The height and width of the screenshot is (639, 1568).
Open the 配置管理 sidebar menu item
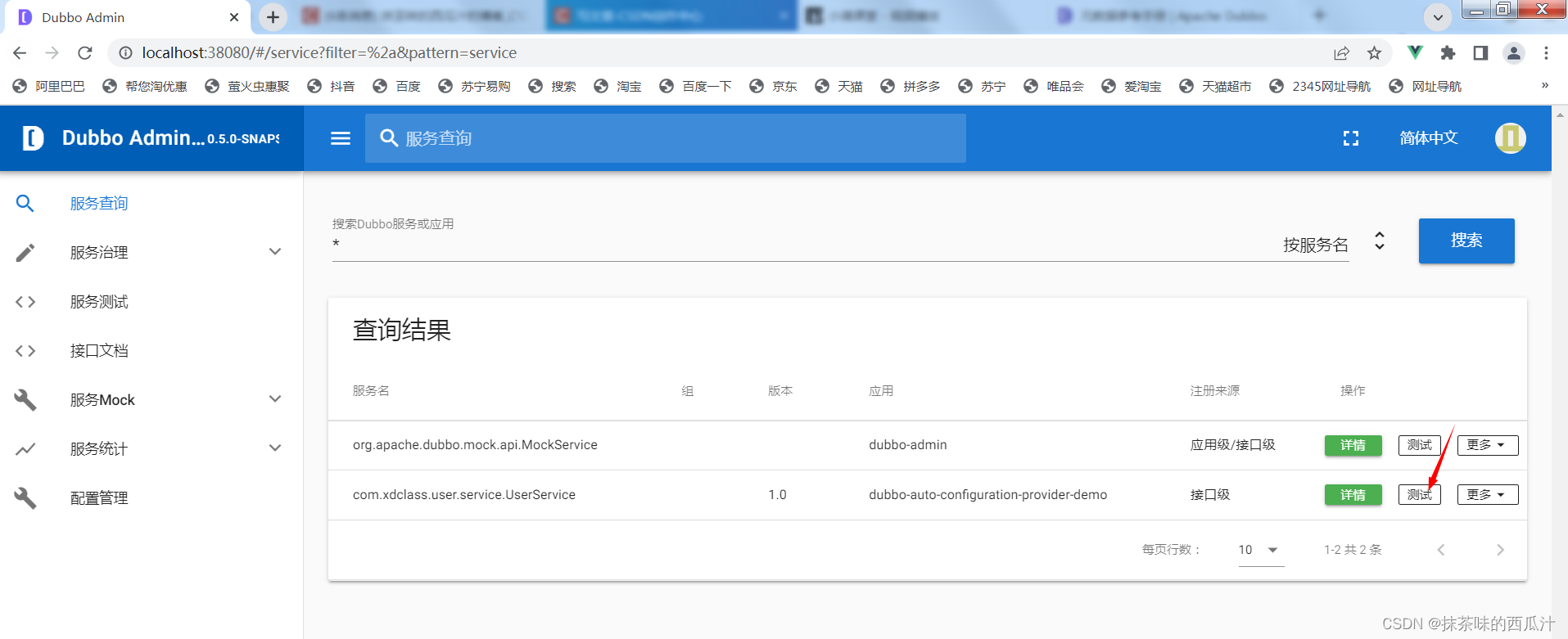151,498
